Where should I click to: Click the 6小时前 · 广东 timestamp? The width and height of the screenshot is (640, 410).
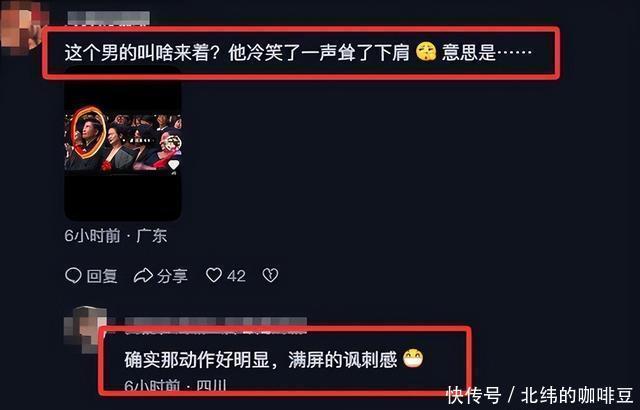116,236
